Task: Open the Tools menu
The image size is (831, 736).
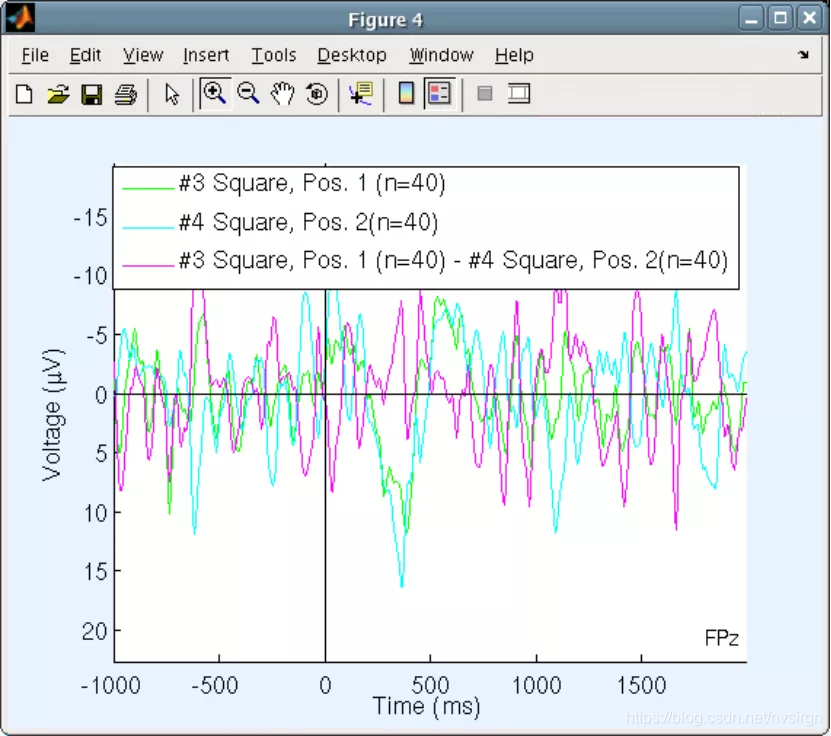Action: (273, 55)
